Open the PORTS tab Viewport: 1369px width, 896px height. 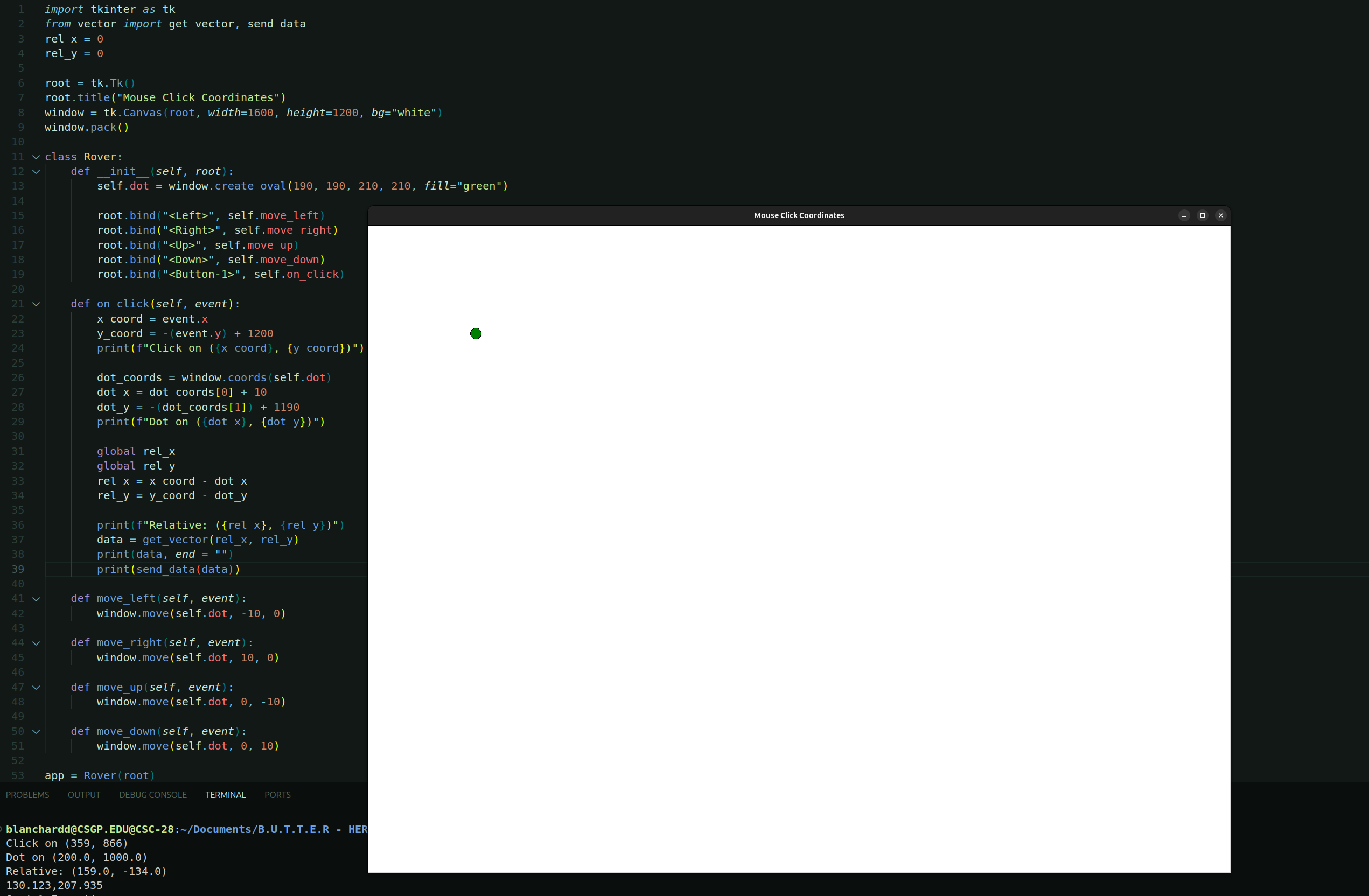[277, 795]
